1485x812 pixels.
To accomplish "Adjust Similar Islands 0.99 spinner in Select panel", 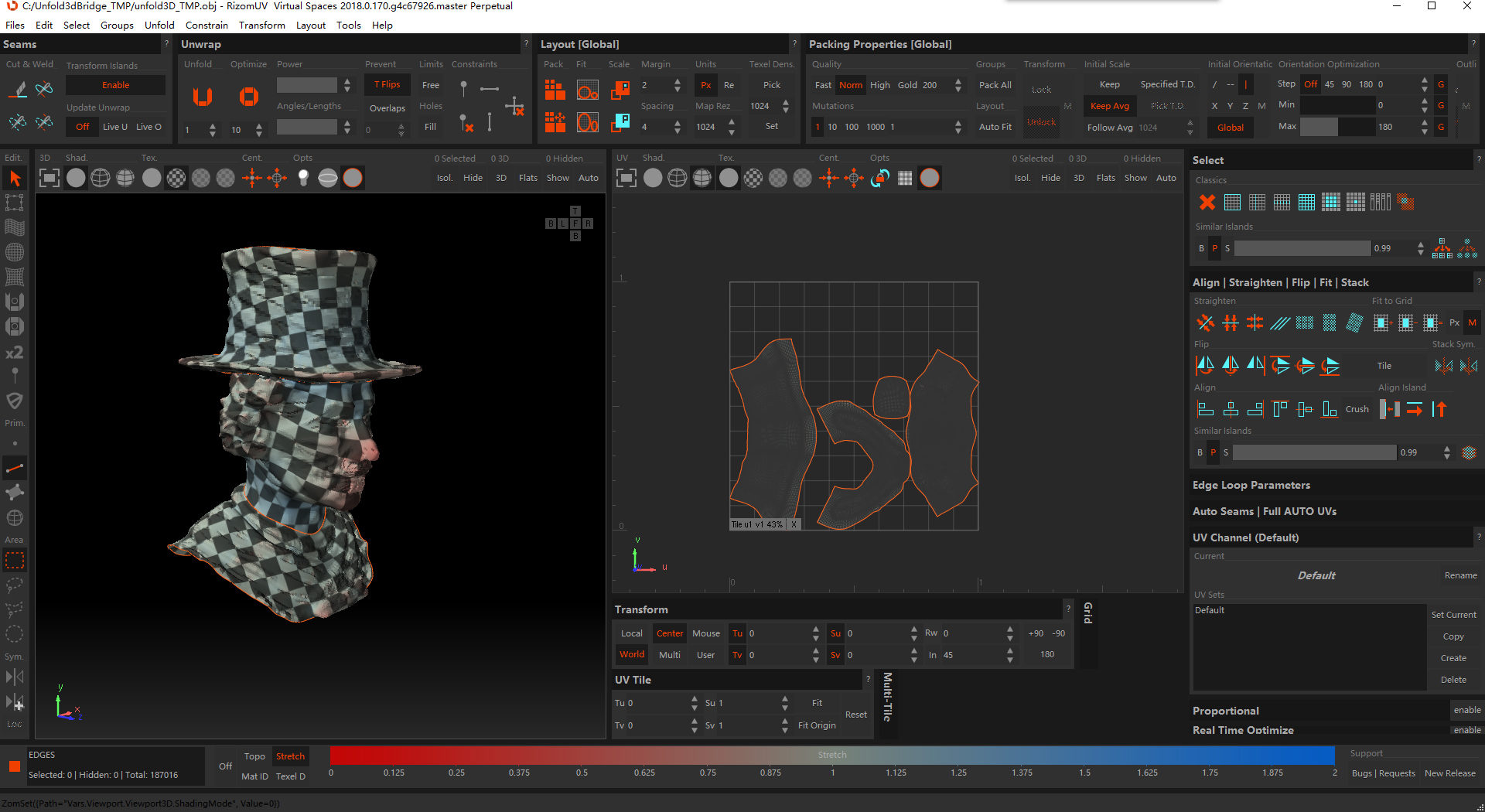I will [x=1420, y=248].
